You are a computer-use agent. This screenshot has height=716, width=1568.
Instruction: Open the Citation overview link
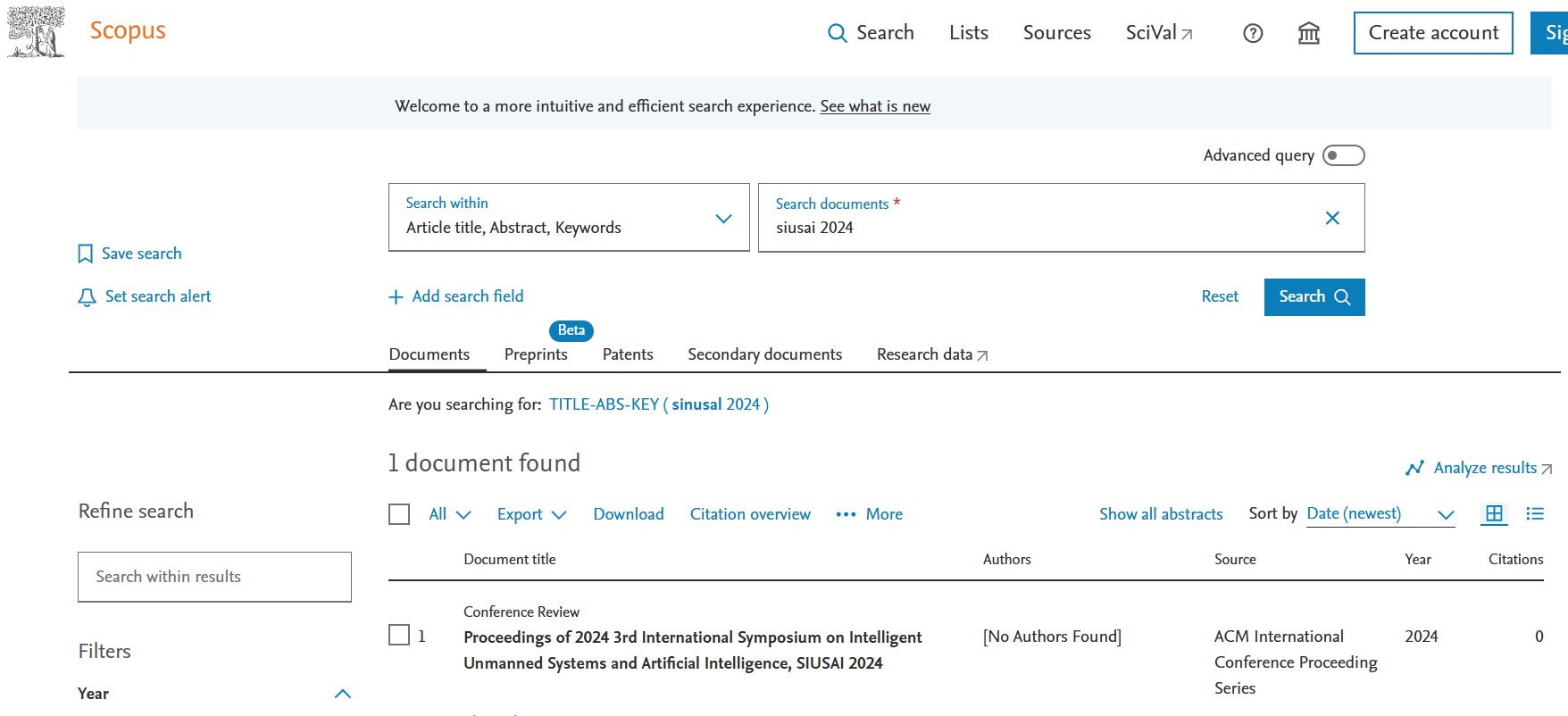pos(750,514)
